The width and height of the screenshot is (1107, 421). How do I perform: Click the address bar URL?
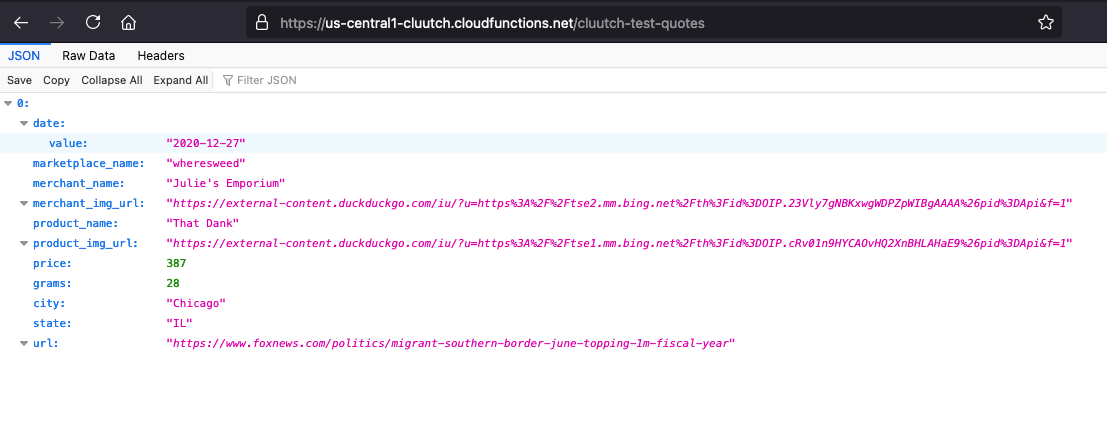coord(492,23)
